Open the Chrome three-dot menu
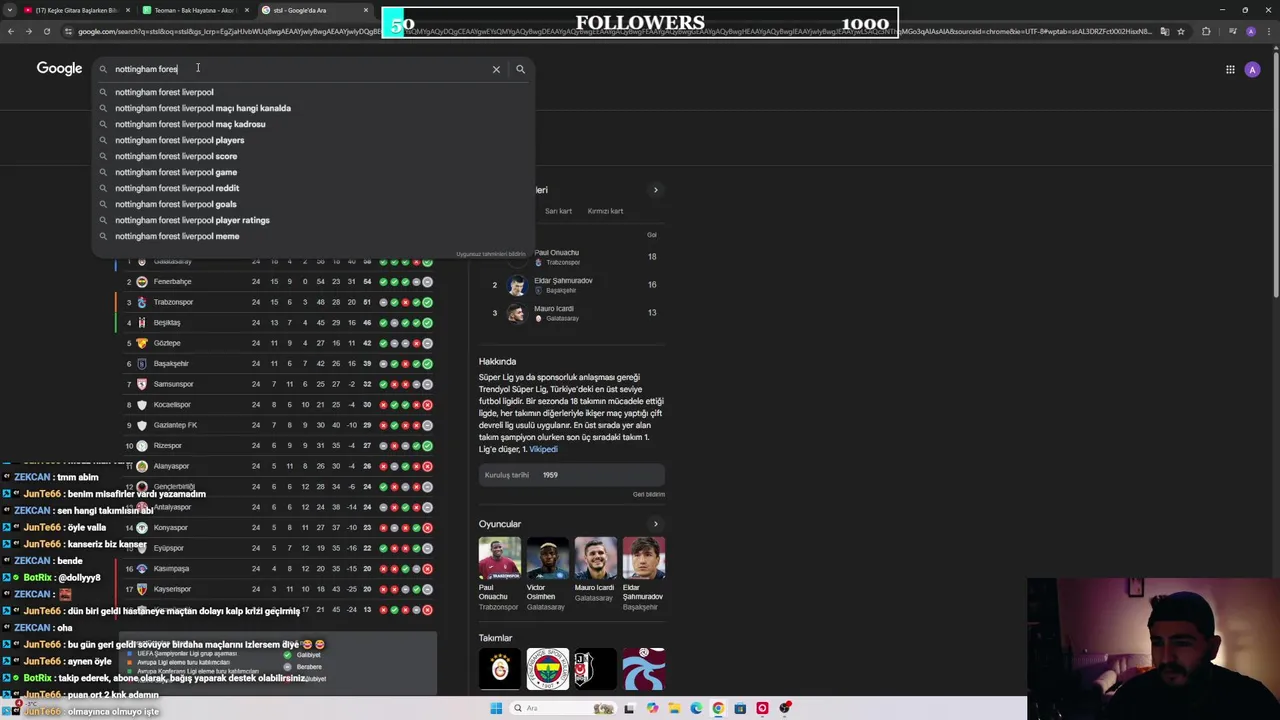The image size is (1280, 720). 1270,31
